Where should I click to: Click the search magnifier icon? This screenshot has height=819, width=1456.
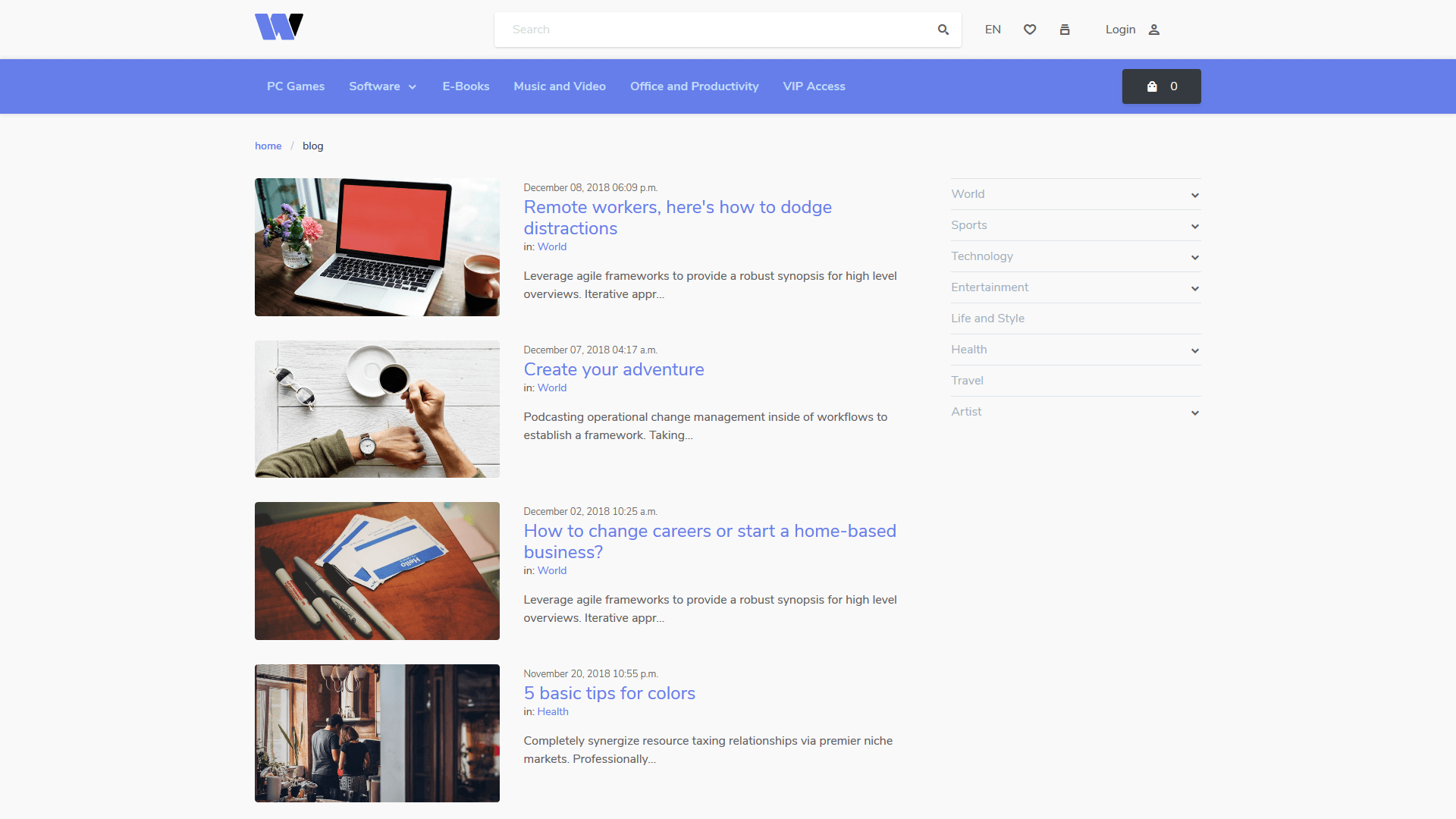(x=943, y=30)
